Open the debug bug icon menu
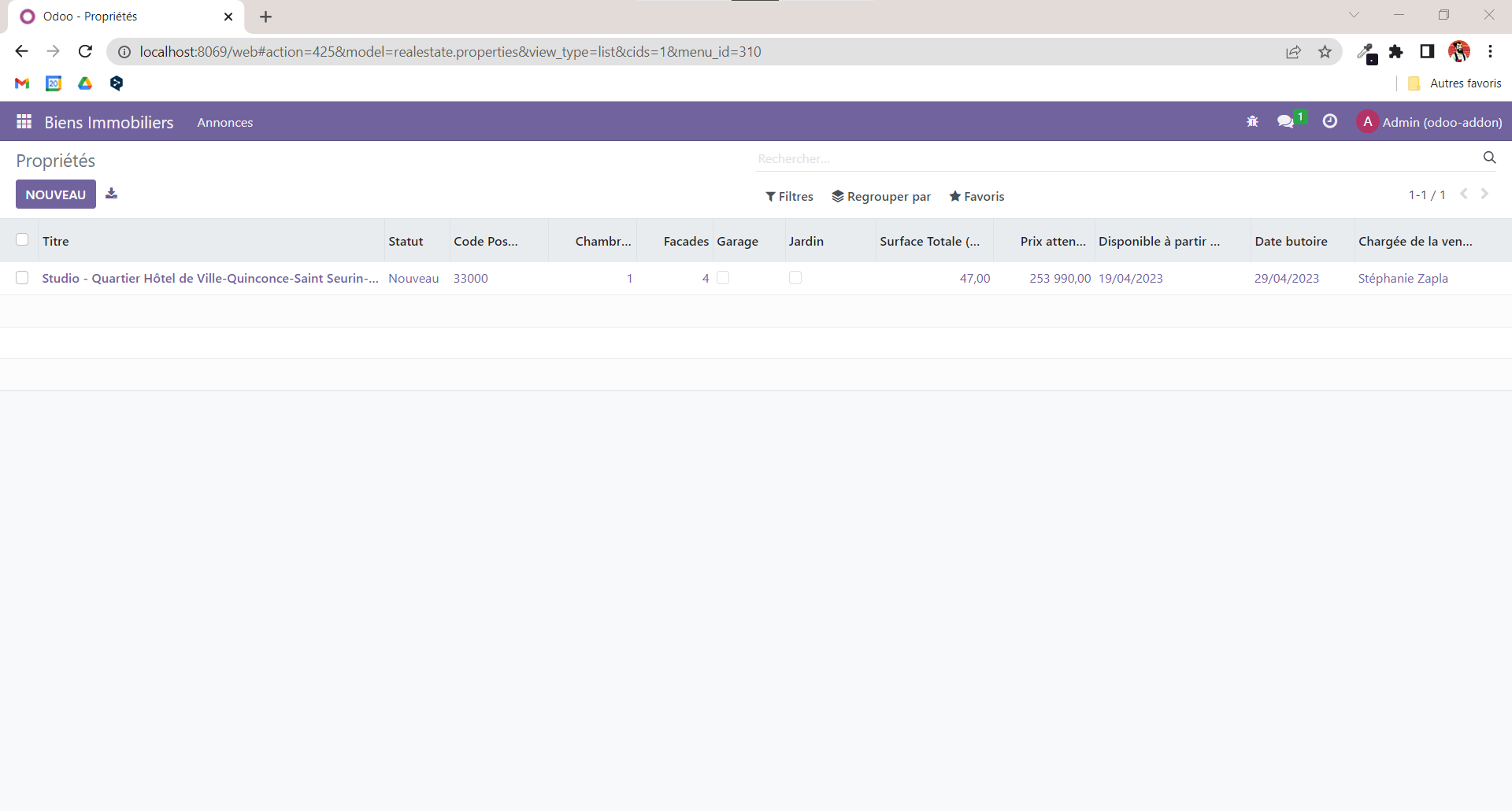 (x=1252, y=121)
